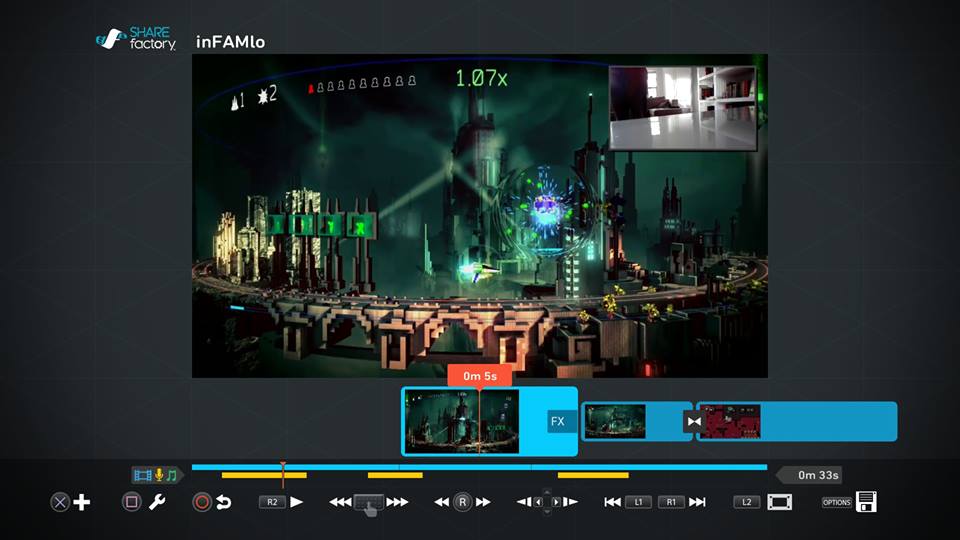Click the L1 button label
The height and width of the screenshot is (540, 960).
click(x=638, y=502)
